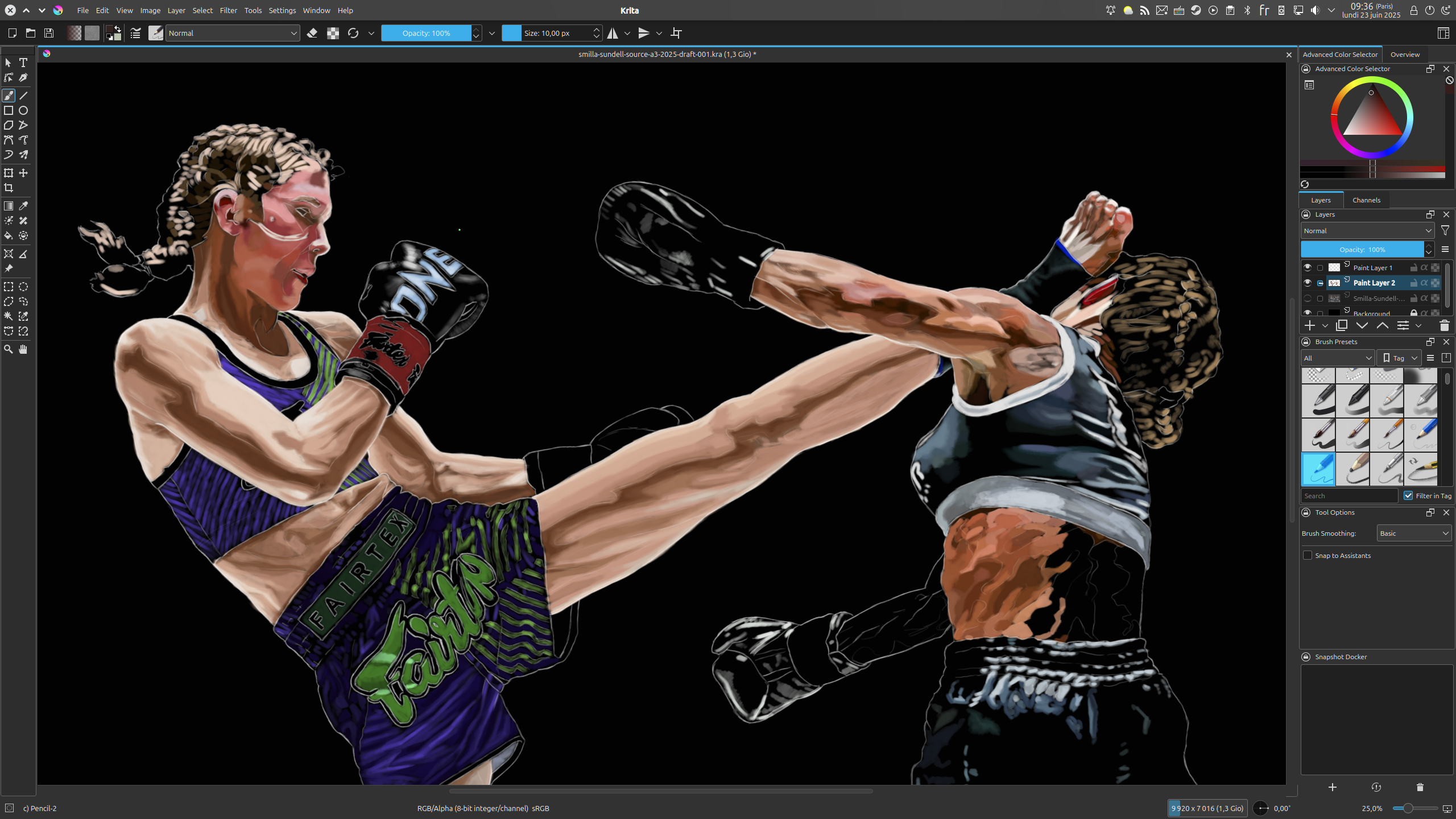This screenshot has width=1456, height=819.
Task: Switch to the Overview tab
Action: pos(1405,54)
